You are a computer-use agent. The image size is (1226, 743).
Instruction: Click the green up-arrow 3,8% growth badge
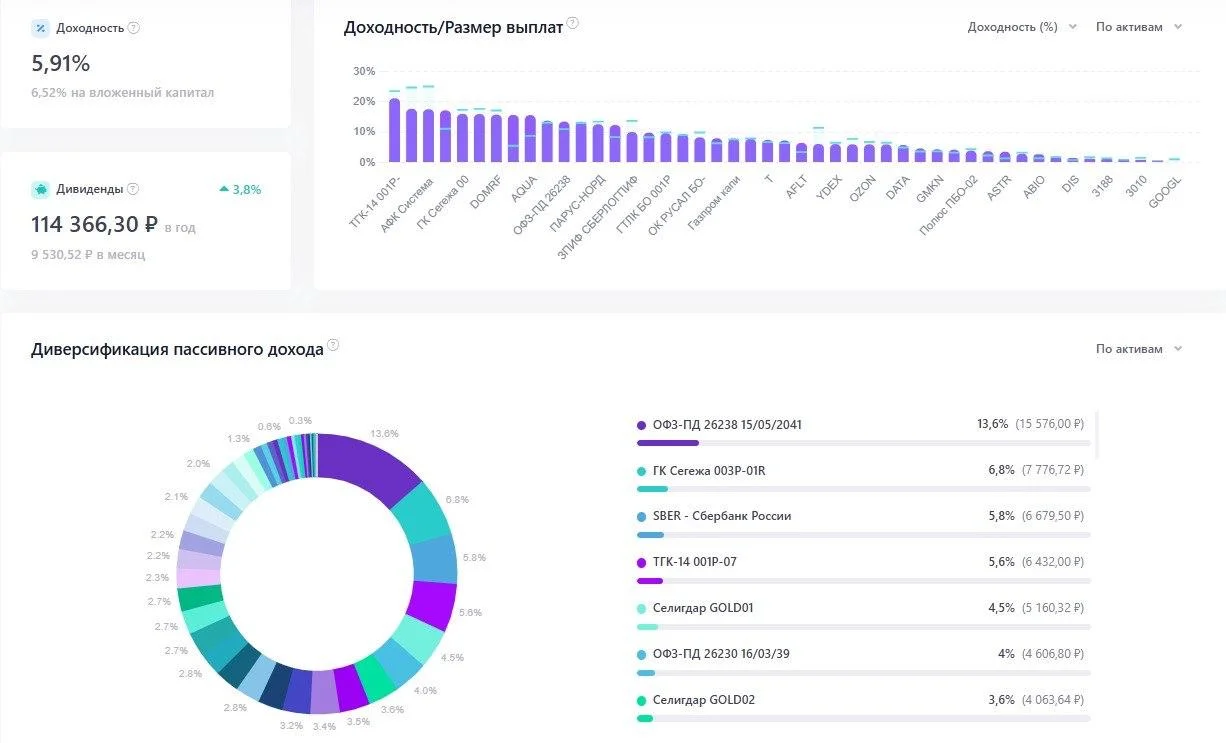[240, 189]
